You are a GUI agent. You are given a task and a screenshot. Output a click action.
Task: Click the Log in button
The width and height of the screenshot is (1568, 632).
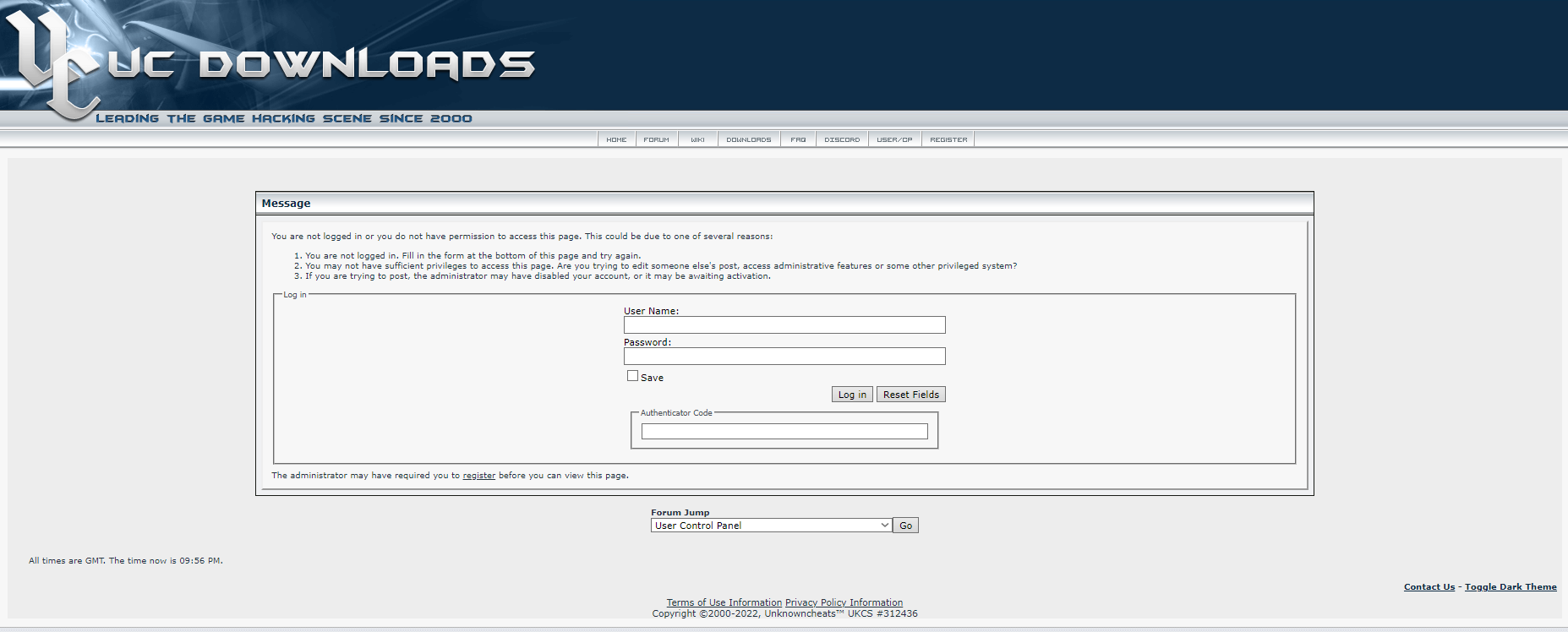pos(852,395)
